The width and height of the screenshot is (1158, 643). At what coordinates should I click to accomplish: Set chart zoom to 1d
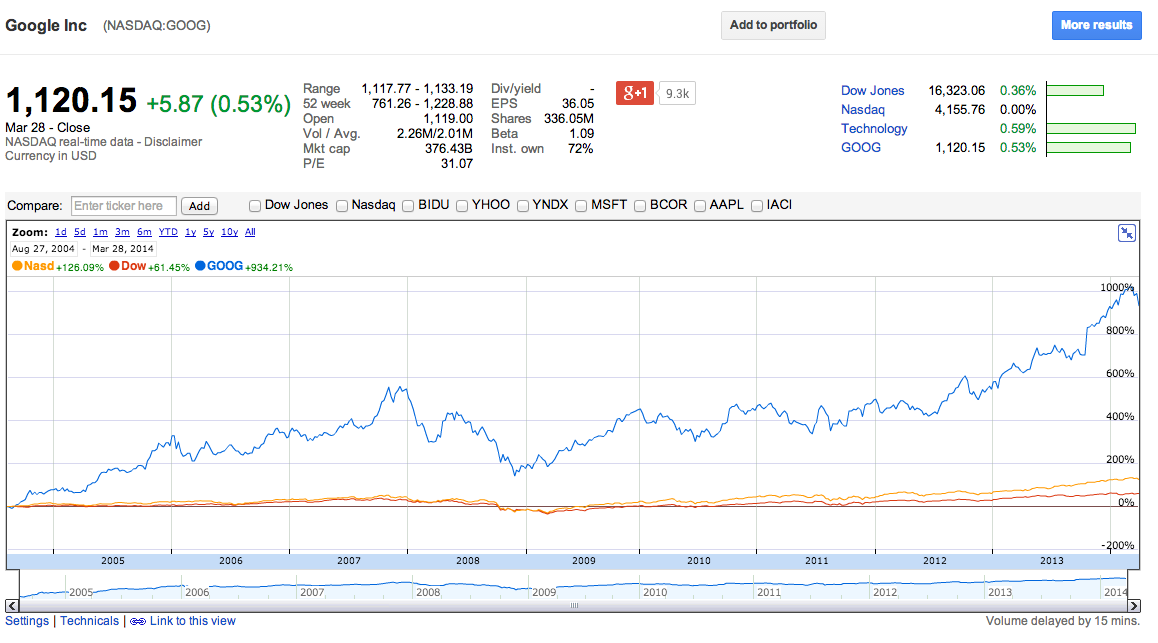point(61,232)
